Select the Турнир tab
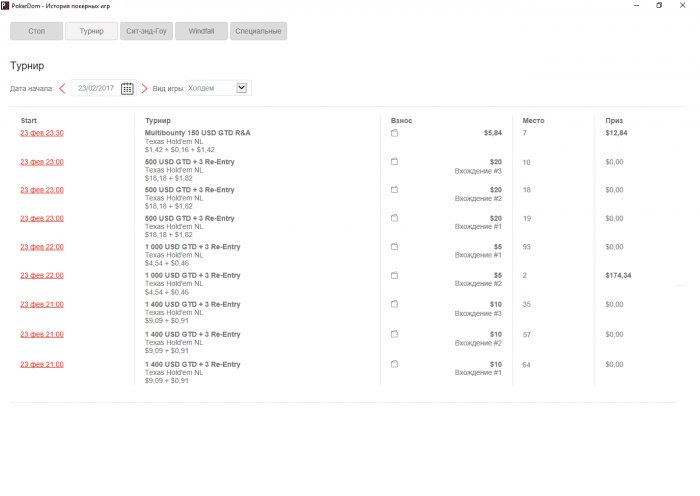The height and width of the screenshot is (496, 700). point(92,31)
